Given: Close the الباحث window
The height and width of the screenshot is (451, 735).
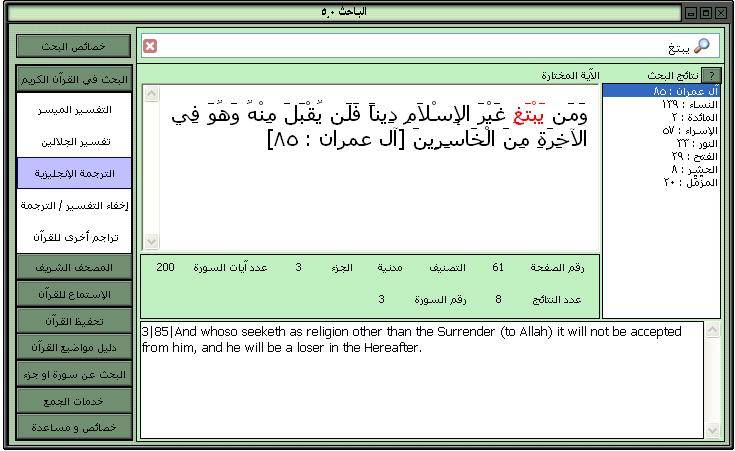Looking at the screenshot, I should [x=721, y=13].
